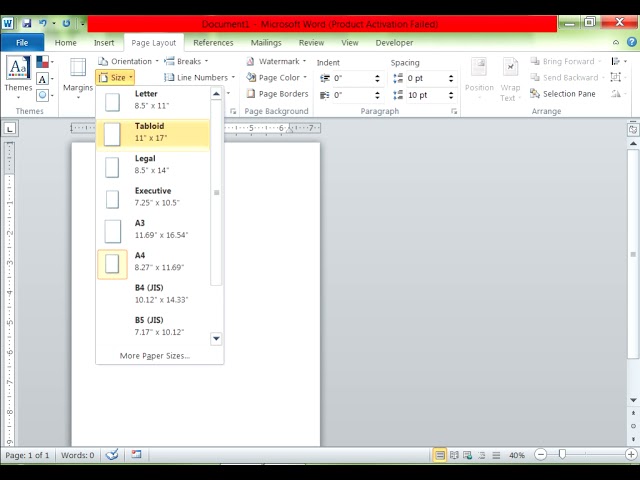Click the Save icon in quick access toolbar

pyautogui.click(x=27, y=23)
